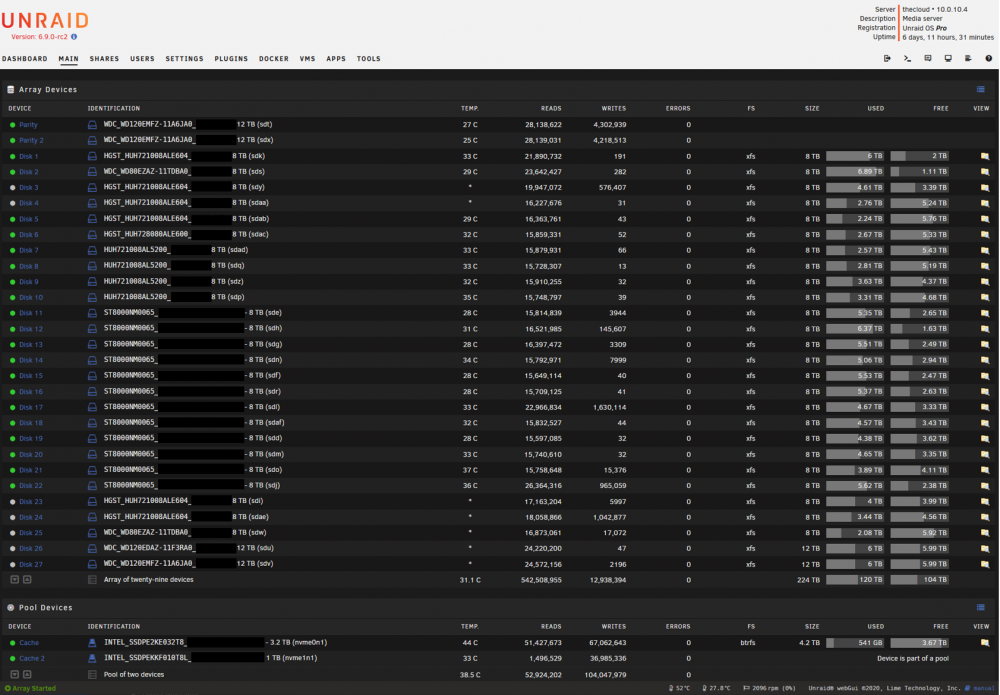Toggle spin state using Disk 9 green dot
This screenshot has height=695, width=1000.
point(13,282)
